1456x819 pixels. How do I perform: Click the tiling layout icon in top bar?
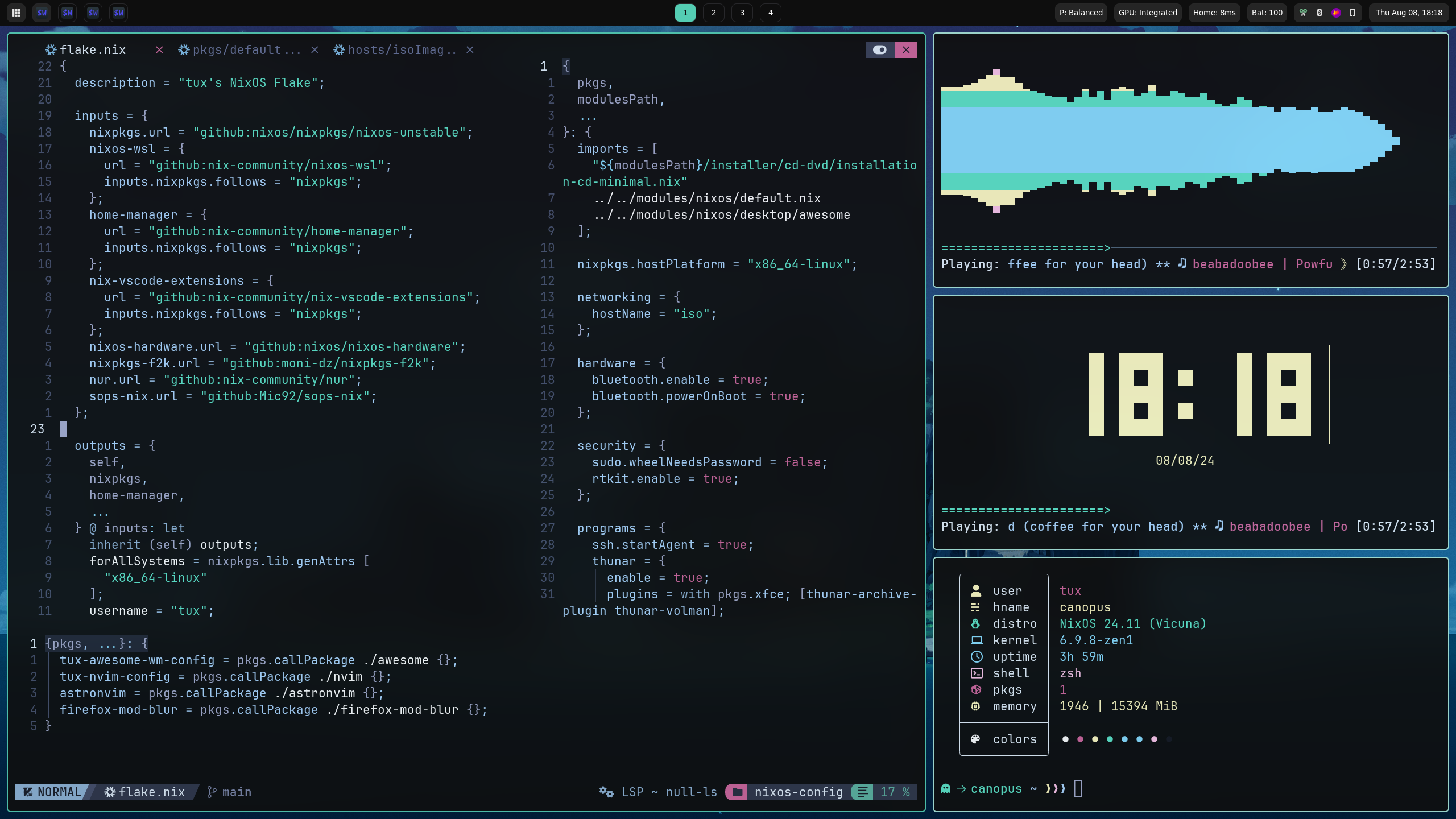tap(16, 13)
